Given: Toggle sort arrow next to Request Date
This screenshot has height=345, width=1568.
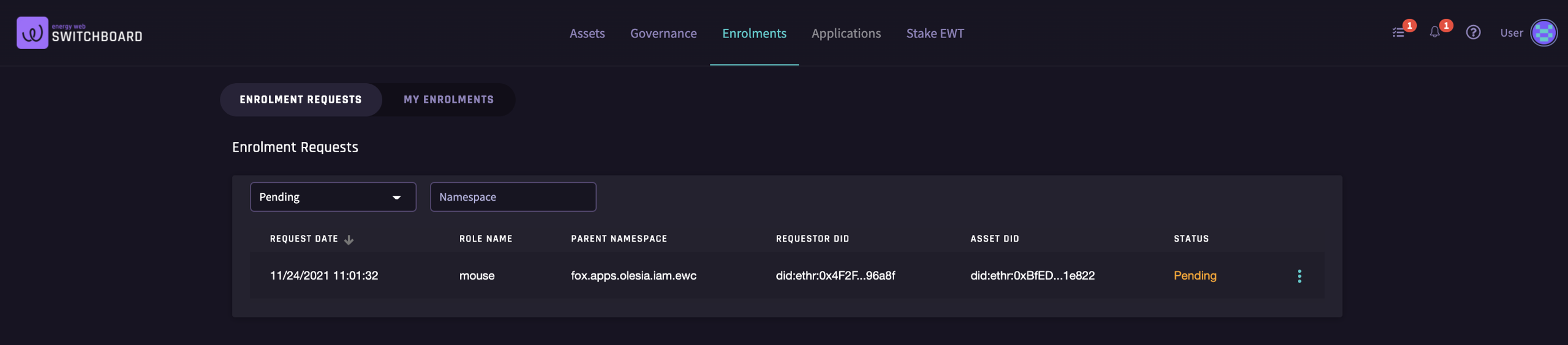Looking at the screenshot, I should pyautogui.click(x=349, y=240).
